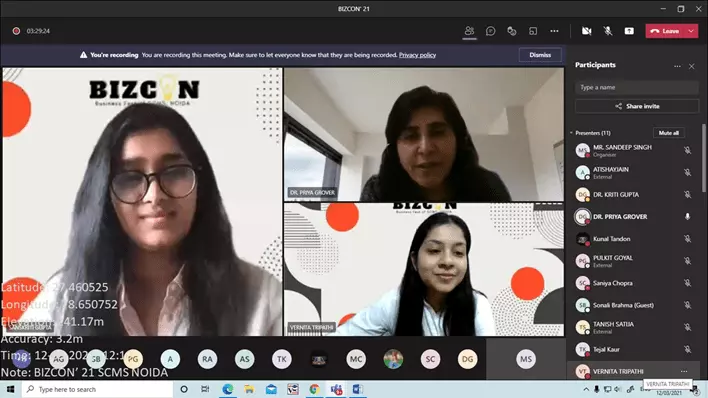Open more options for VERNITA TRIPATHI

tap(684, 371)
